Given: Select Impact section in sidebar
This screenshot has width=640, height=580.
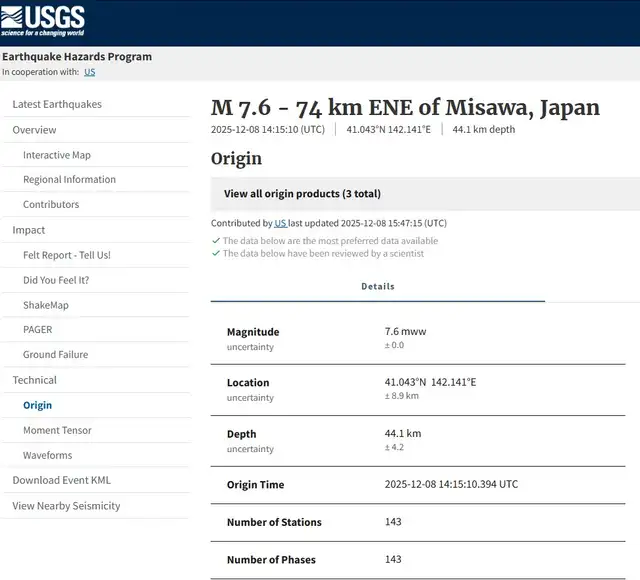Looking at the screenshot, I should (x=29, y=230).
